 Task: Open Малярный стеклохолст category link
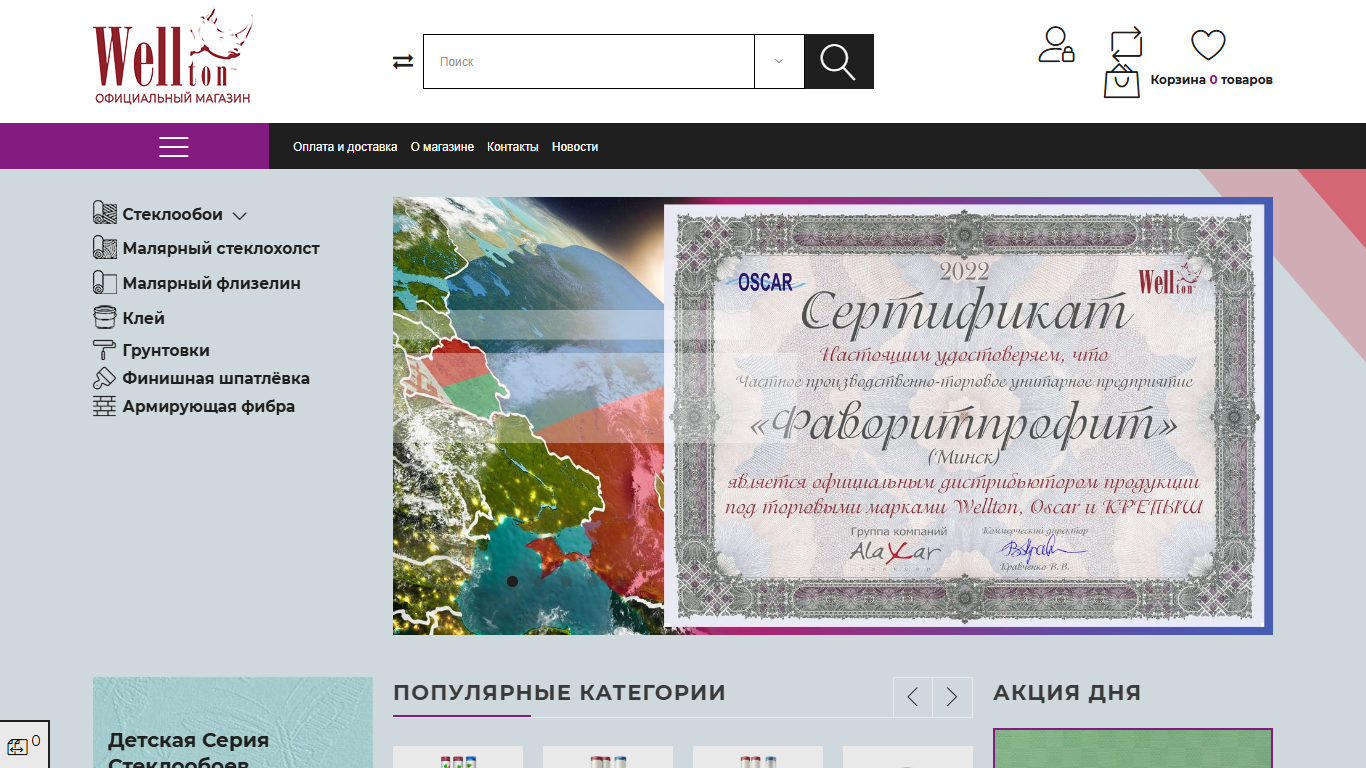221,248
